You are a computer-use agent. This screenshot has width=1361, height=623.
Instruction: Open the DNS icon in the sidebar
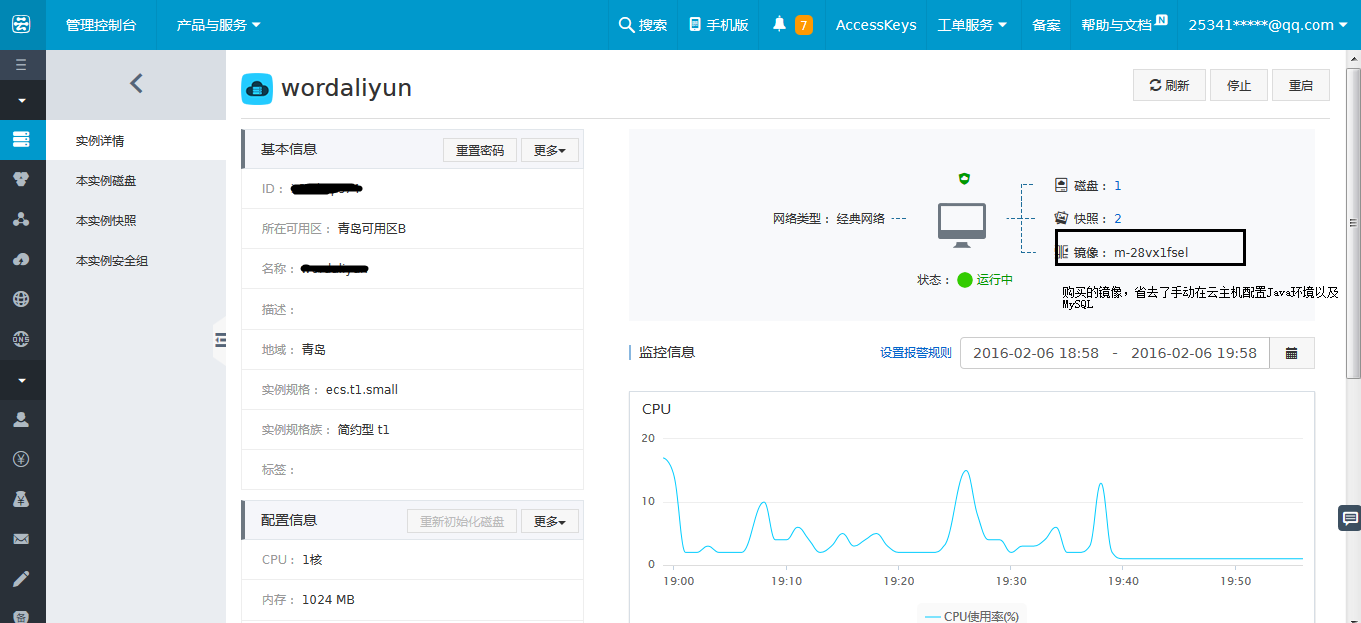tap(22, 339)
